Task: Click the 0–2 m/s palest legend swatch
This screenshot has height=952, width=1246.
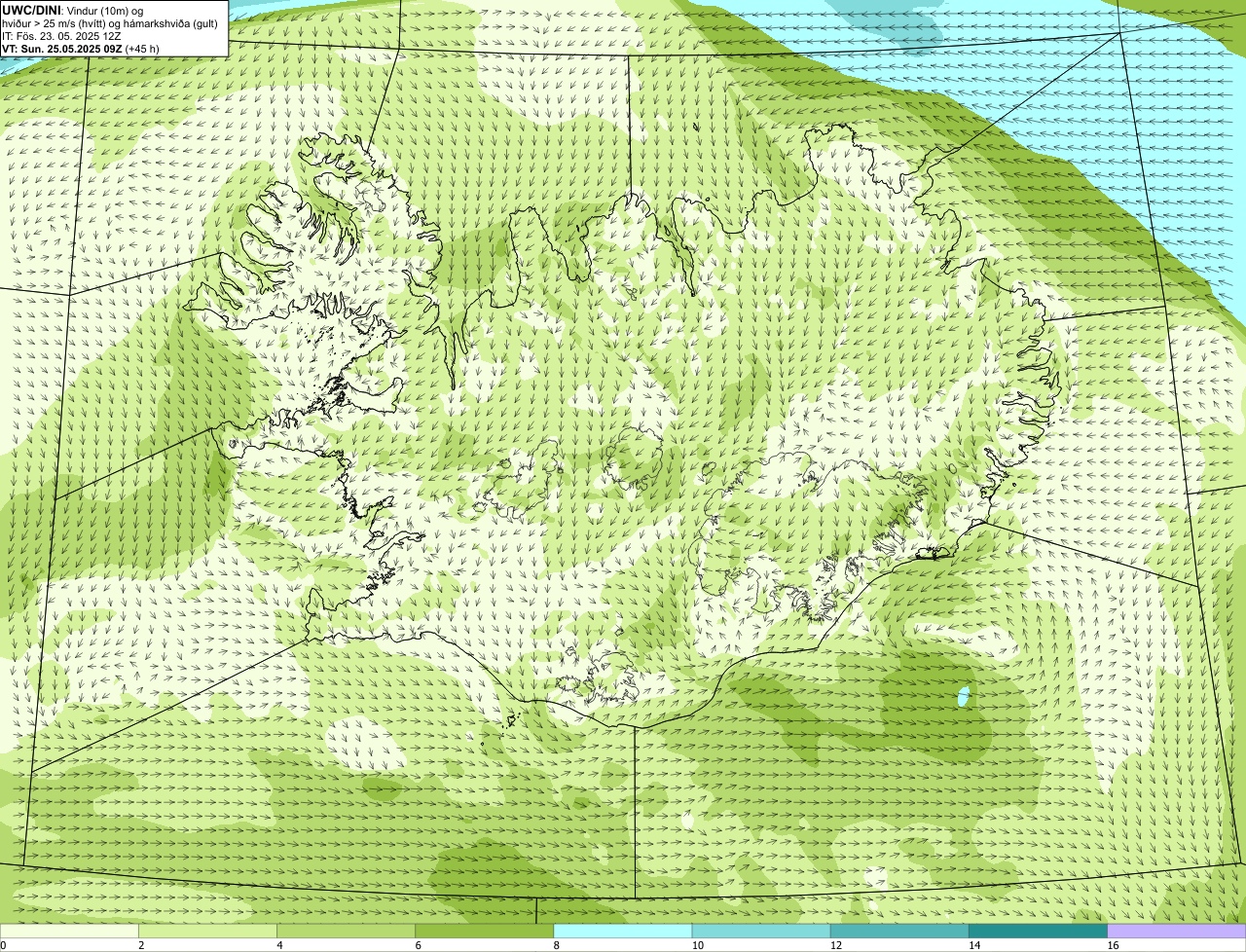Action: pyautogui.click(x=70, y=932)
